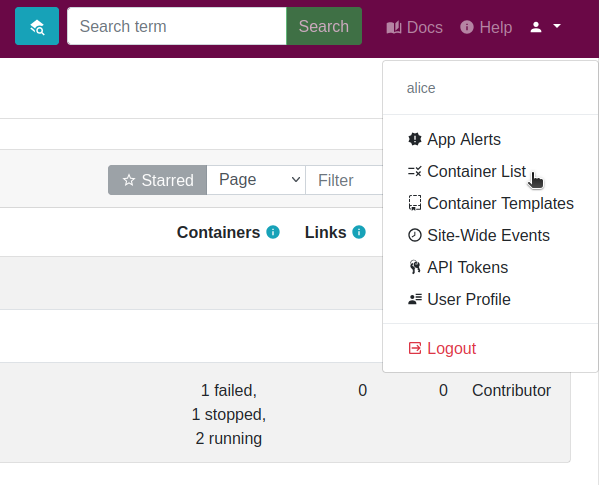Open Site-Wide Events menu entry
The image size is (599, 485).
tap(490, 235)
